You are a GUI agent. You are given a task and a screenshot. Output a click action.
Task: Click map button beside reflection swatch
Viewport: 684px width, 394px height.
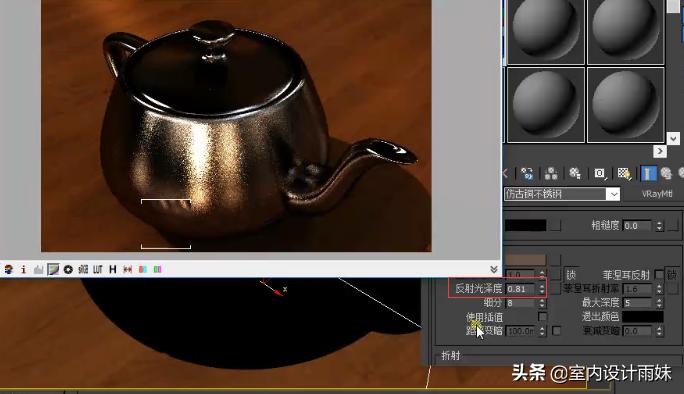click(x=555, y=261)
